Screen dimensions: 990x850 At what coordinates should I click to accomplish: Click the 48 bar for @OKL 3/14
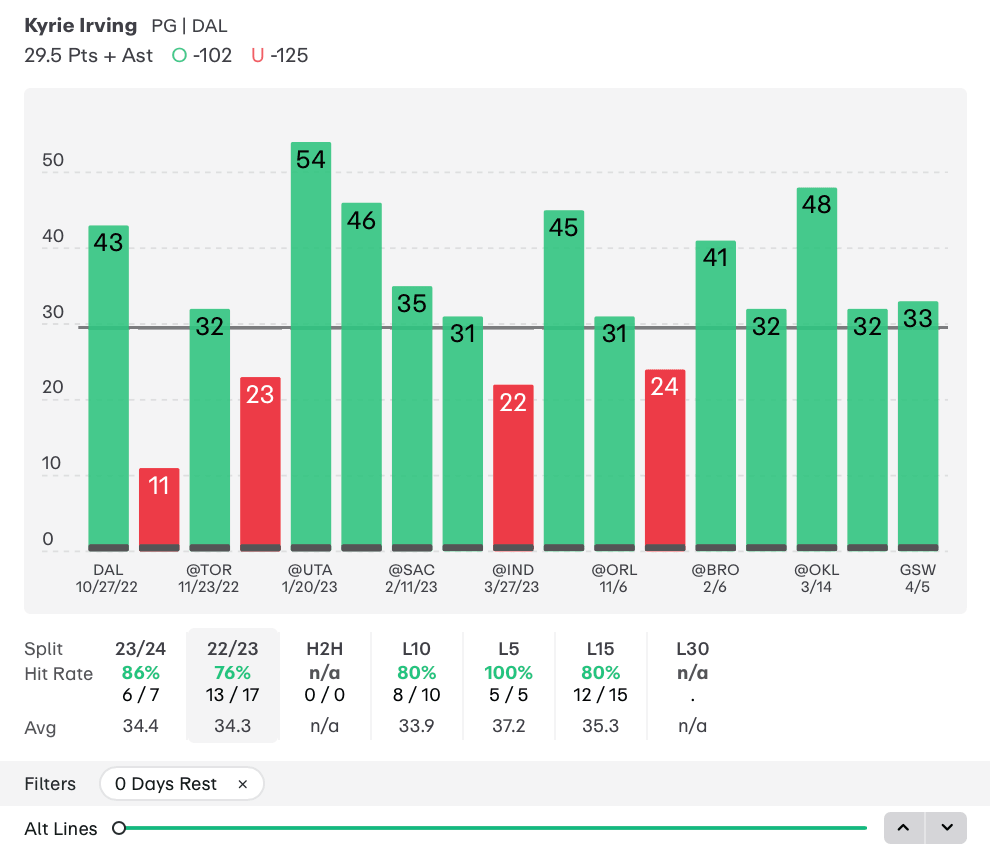click(816, 369)
